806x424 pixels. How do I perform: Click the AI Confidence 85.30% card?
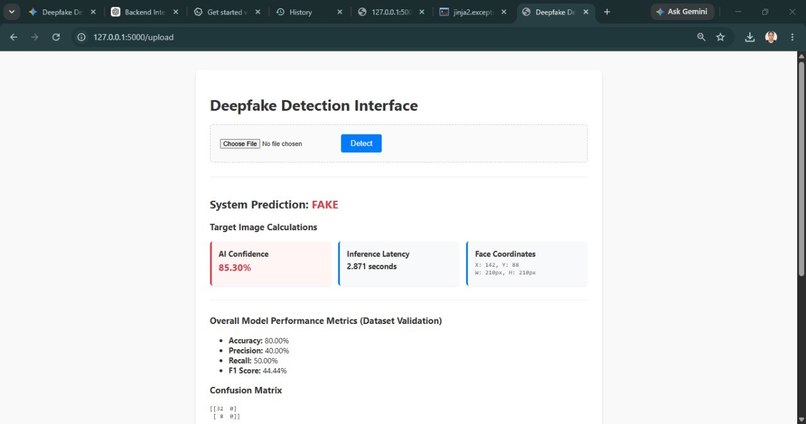click(x=271, y=264)
